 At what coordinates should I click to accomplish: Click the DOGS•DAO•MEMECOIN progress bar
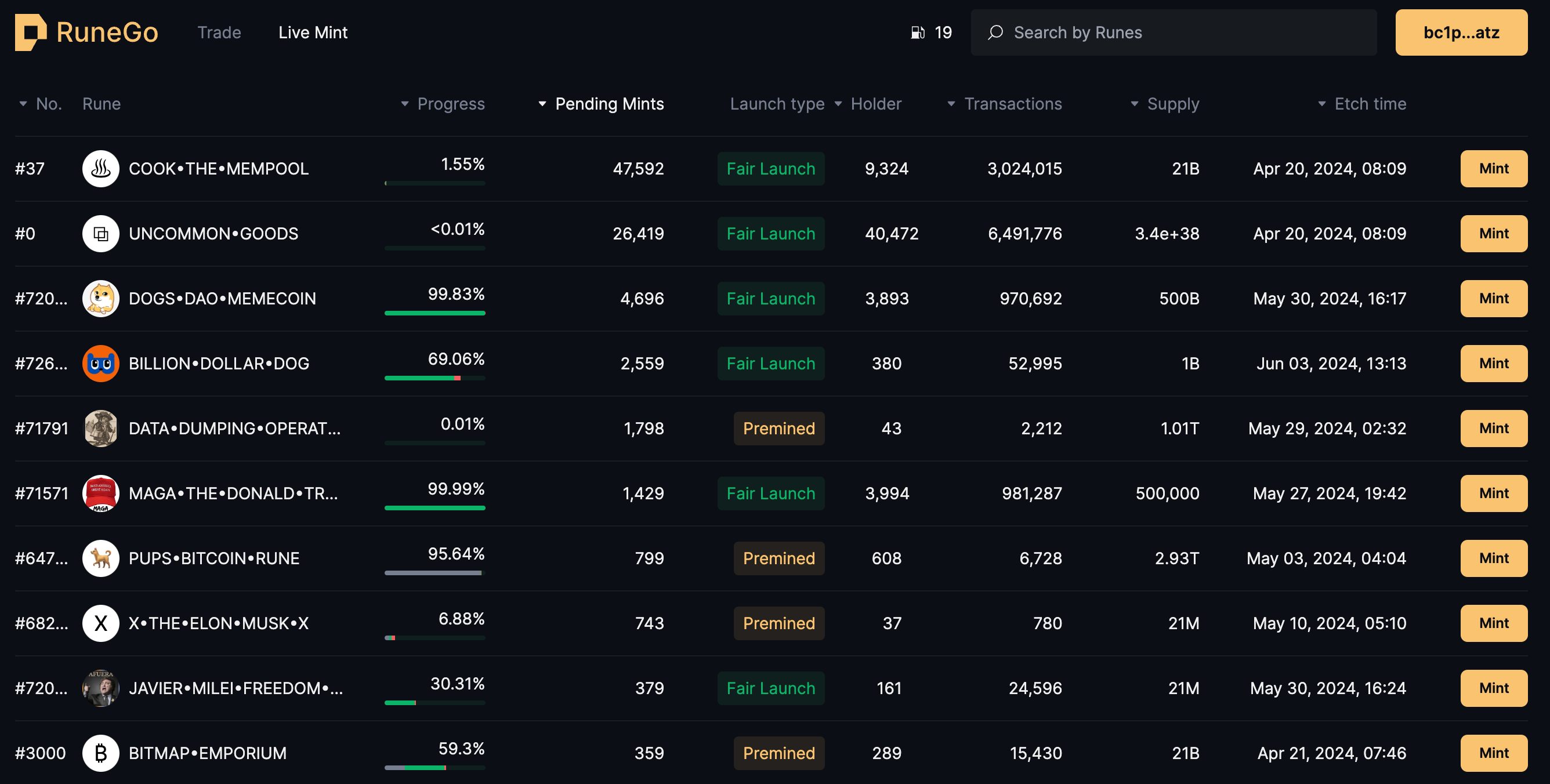(x=434, y=313)
